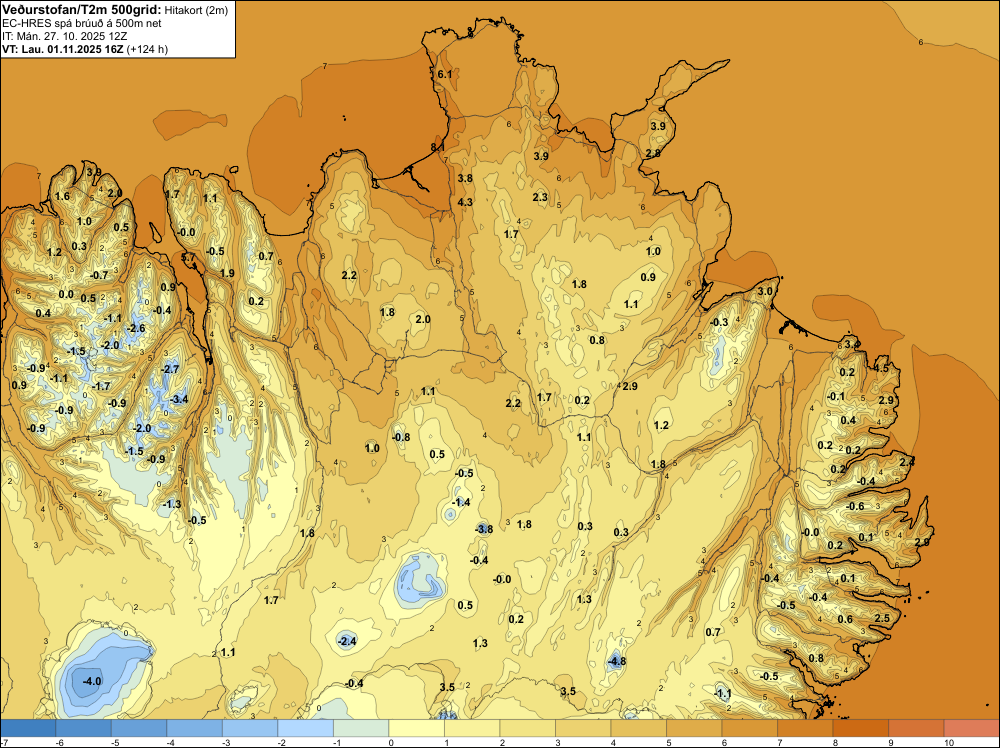Select the 2.5 temperature value
This screenshot has height=748, width=1000.
click(882, 618)
